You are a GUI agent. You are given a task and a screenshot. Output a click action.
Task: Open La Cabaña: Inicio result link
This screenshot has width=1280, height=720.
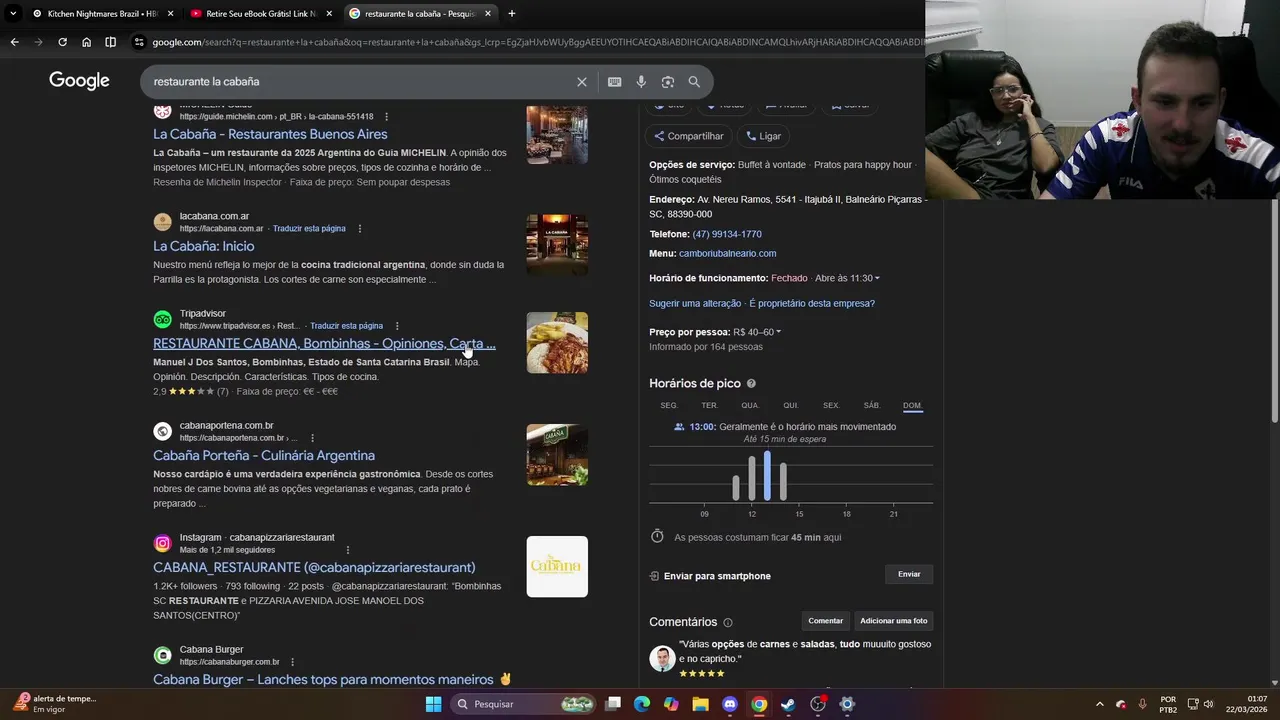tap(204, 246)
